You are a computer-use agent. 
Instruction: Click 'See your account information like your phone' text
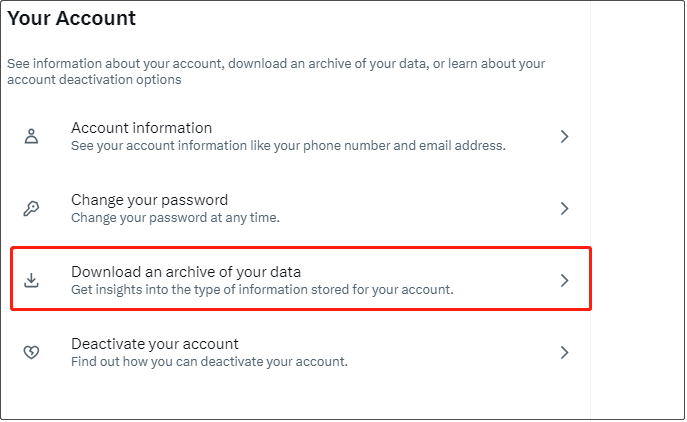tap(288, 146)
